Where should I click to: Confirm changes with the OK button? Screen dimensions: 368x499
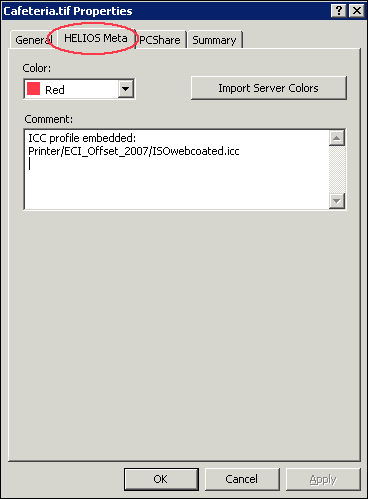[161, 479]
